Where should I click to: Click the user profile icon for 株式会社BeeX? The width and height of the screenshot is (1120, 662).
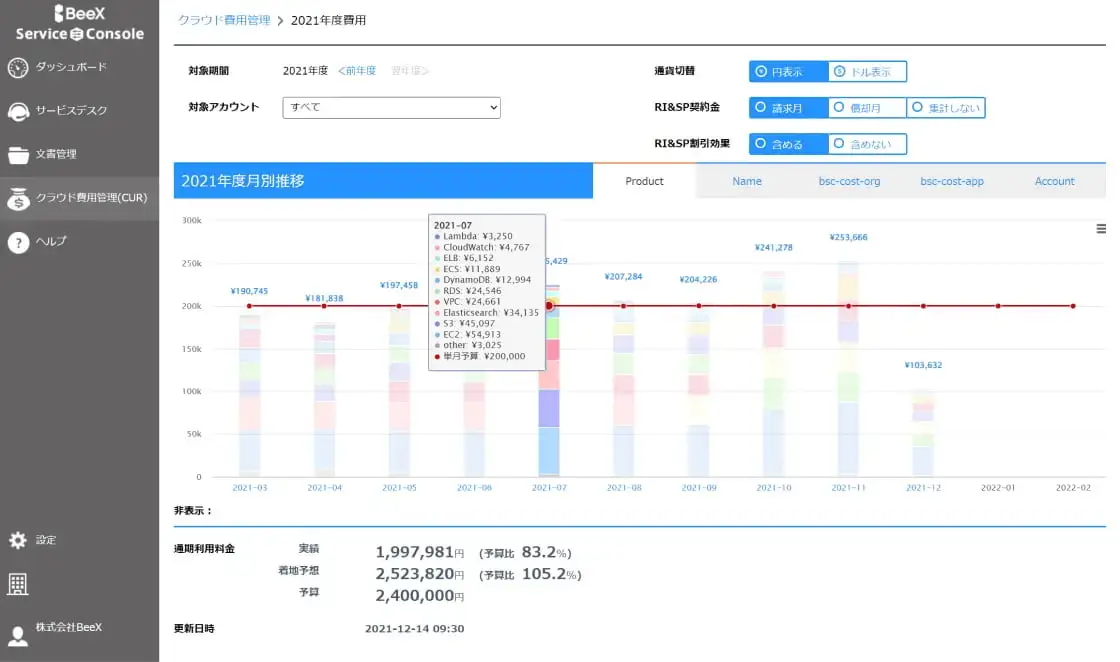point(18,635)
